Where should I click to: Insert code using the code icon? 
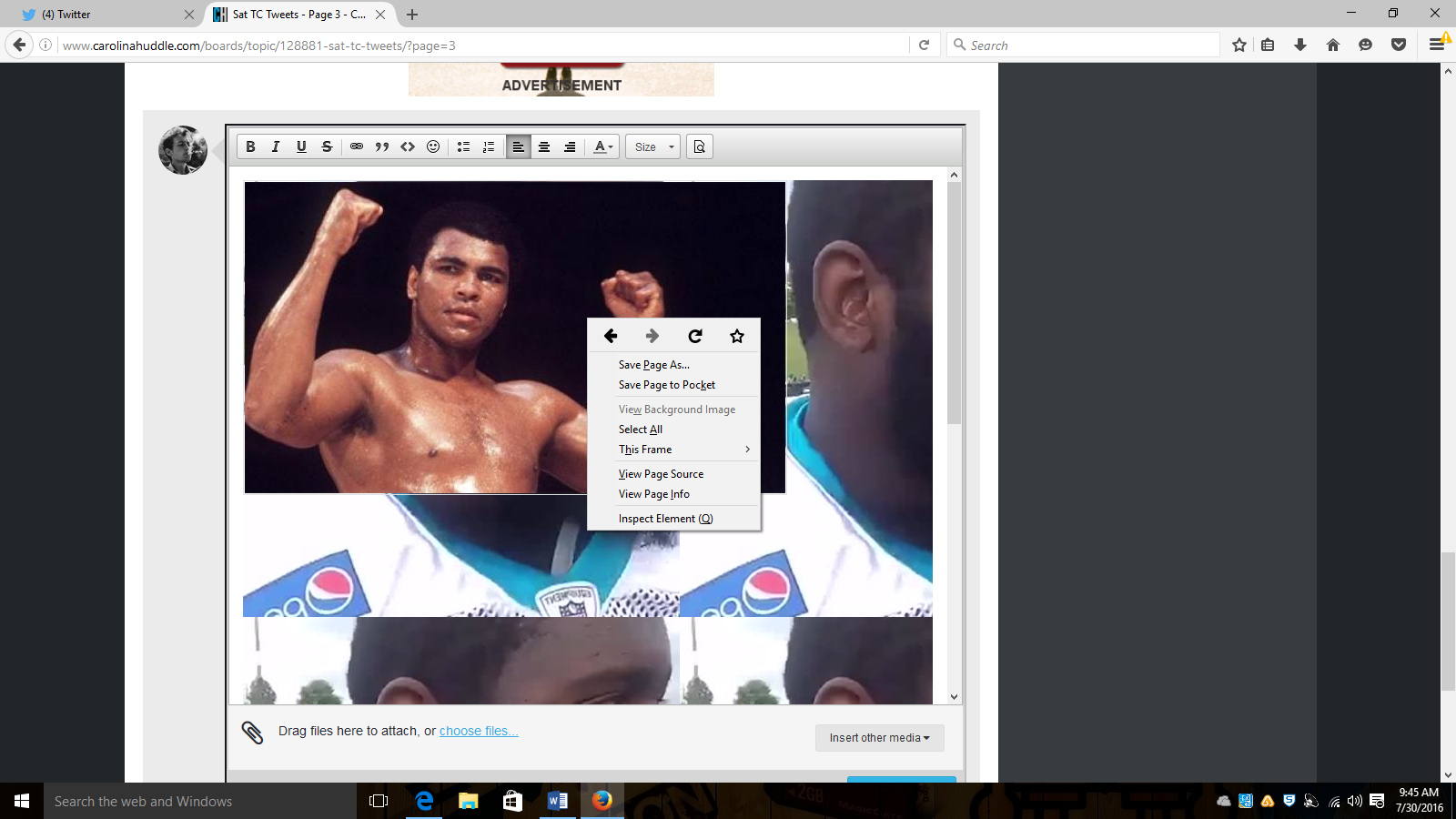point(408,147)
